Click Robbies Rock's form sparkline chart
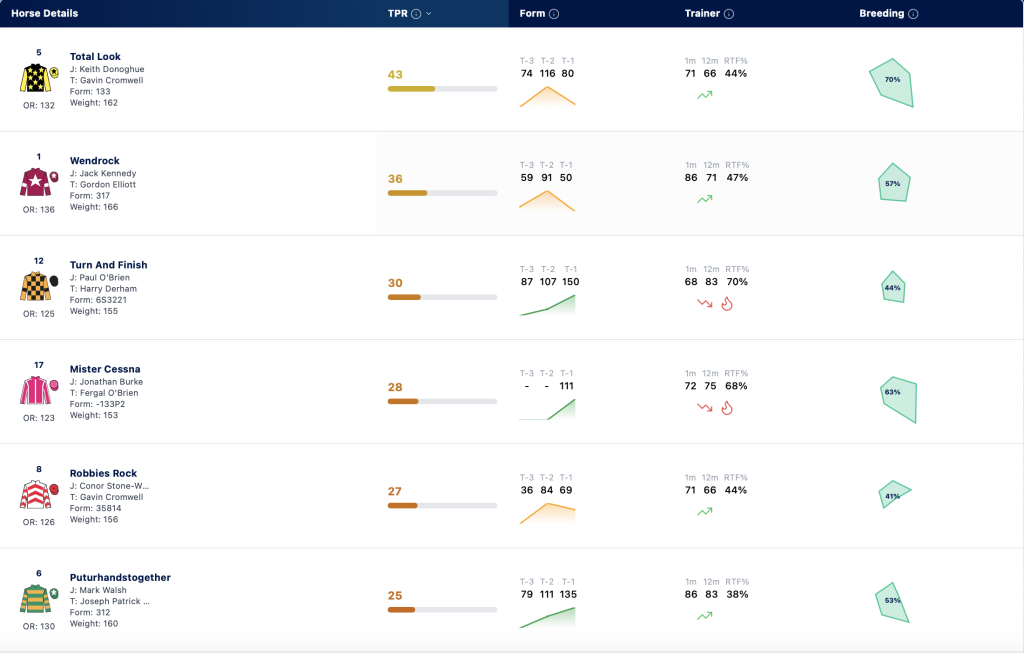Screen dimensions: 1024x653 coord(547,513)
